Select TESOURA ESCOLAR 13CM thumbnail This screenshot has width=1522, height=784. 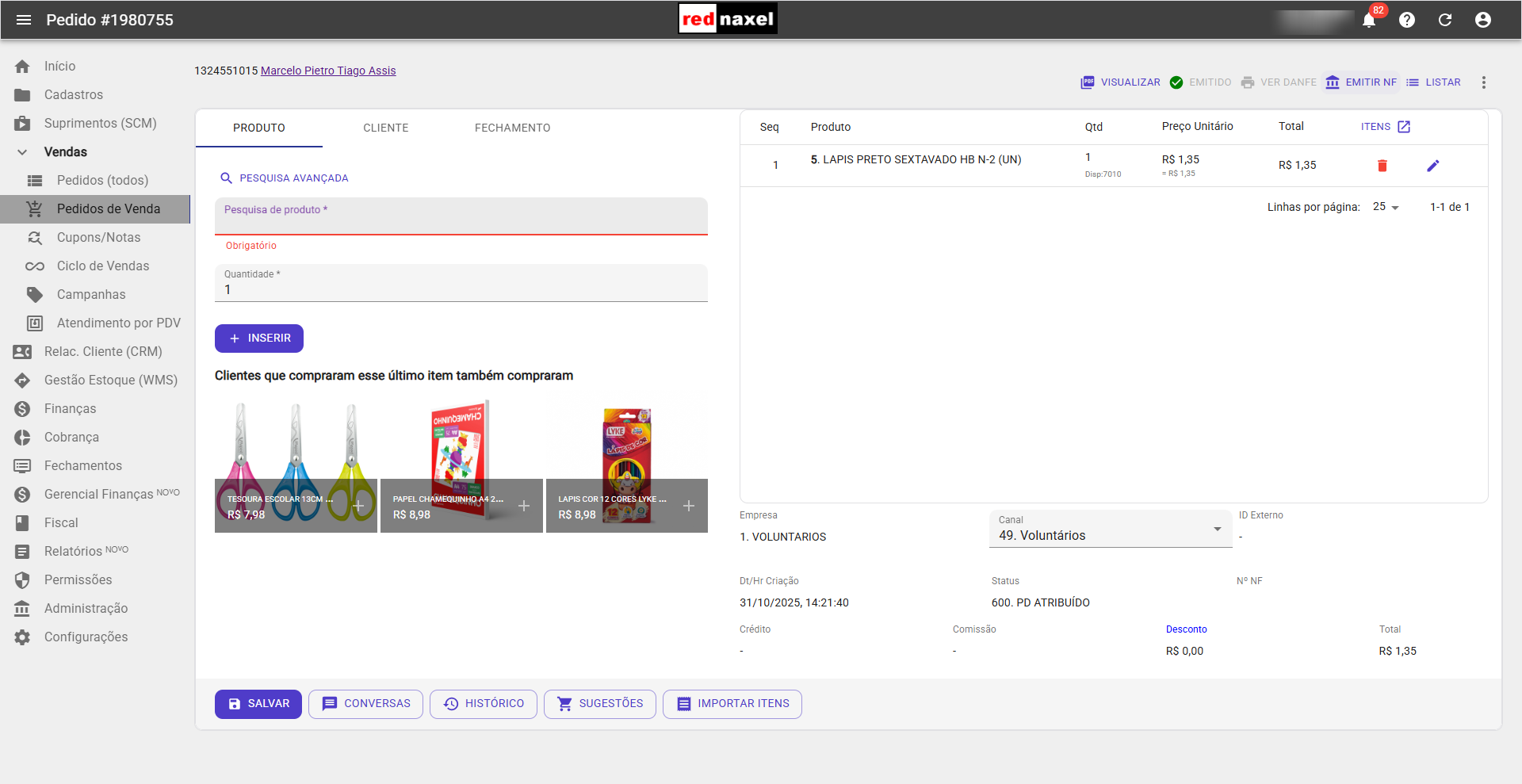(x=296, y=465)
